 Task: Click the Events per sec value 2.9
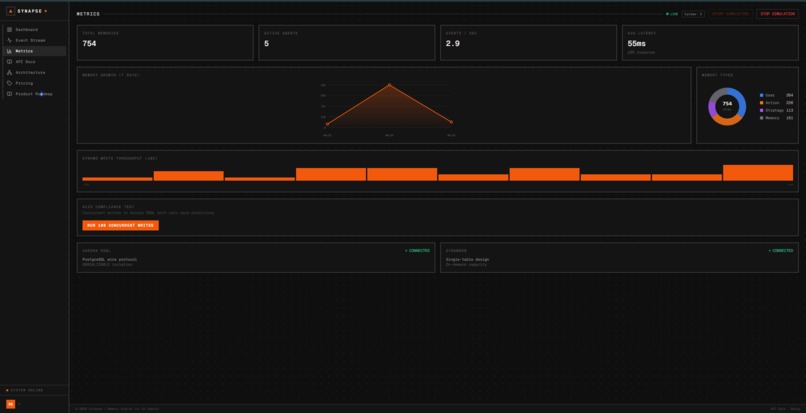[453, 44]
